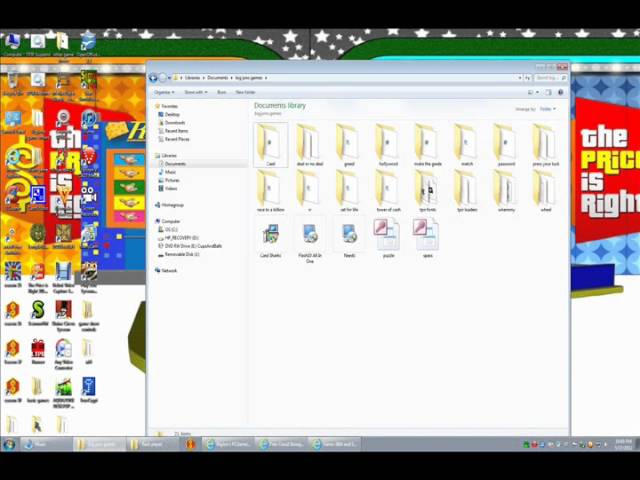Open the deal or no deal folder
This screenshot has height=480, width=640.
[309, 145]
